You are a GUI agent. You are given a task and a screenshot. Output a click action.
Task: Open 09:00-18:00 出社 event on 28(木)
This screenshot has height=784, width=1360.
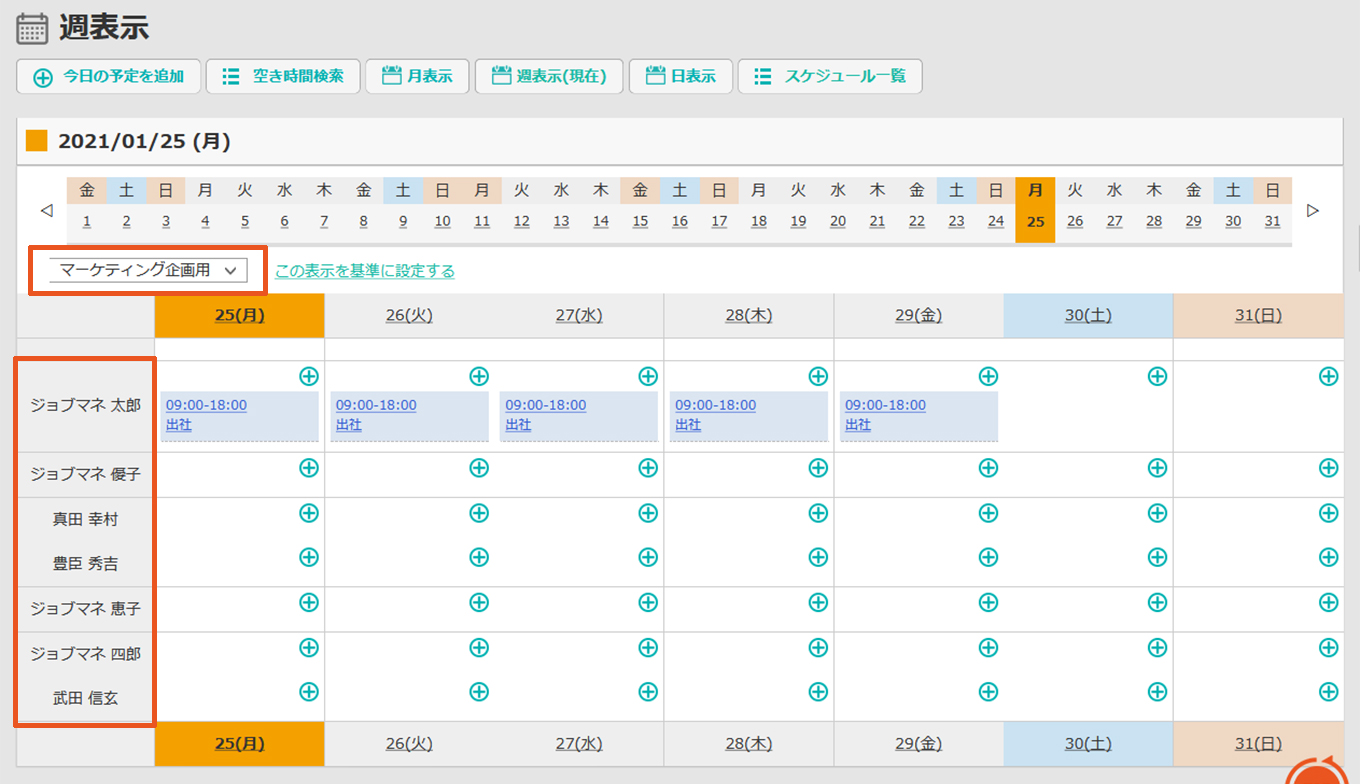click(749, 416)
